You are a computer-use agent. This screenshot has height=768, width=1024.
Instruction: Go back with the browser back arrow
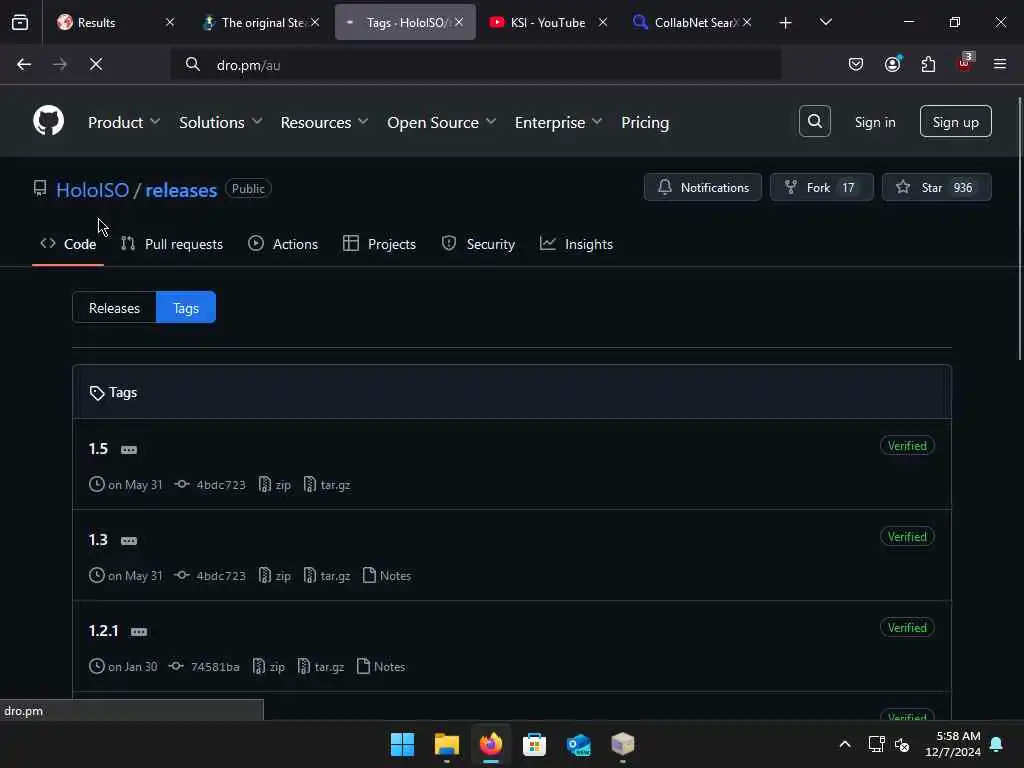(x=24, y=64)
